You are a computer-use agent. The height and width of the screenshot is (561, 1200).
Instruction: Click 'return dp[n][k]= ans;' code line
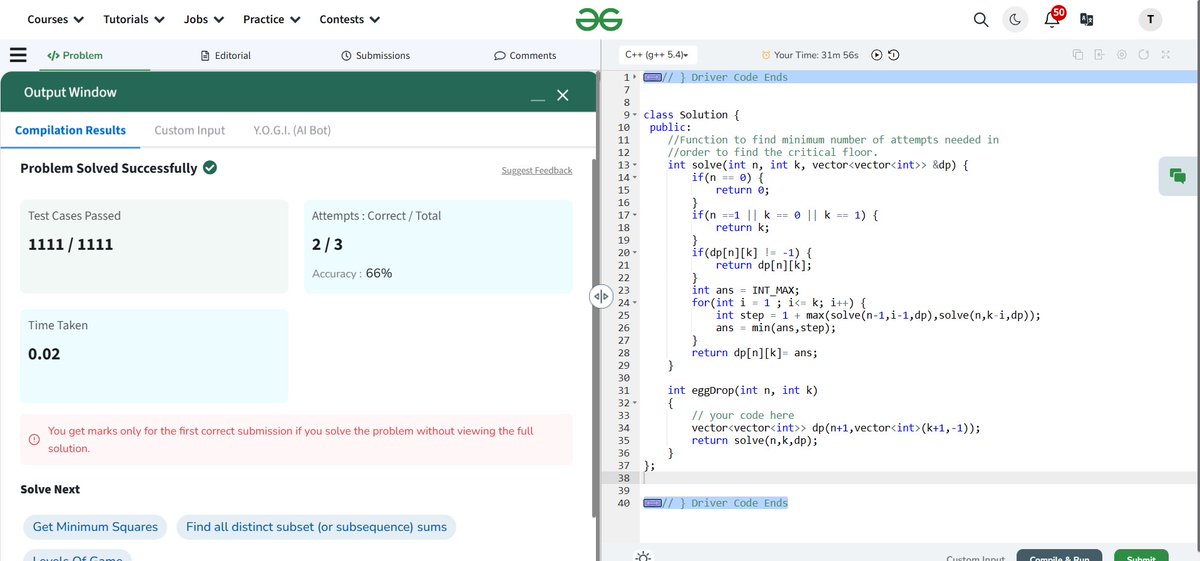[x=755, y=353]
